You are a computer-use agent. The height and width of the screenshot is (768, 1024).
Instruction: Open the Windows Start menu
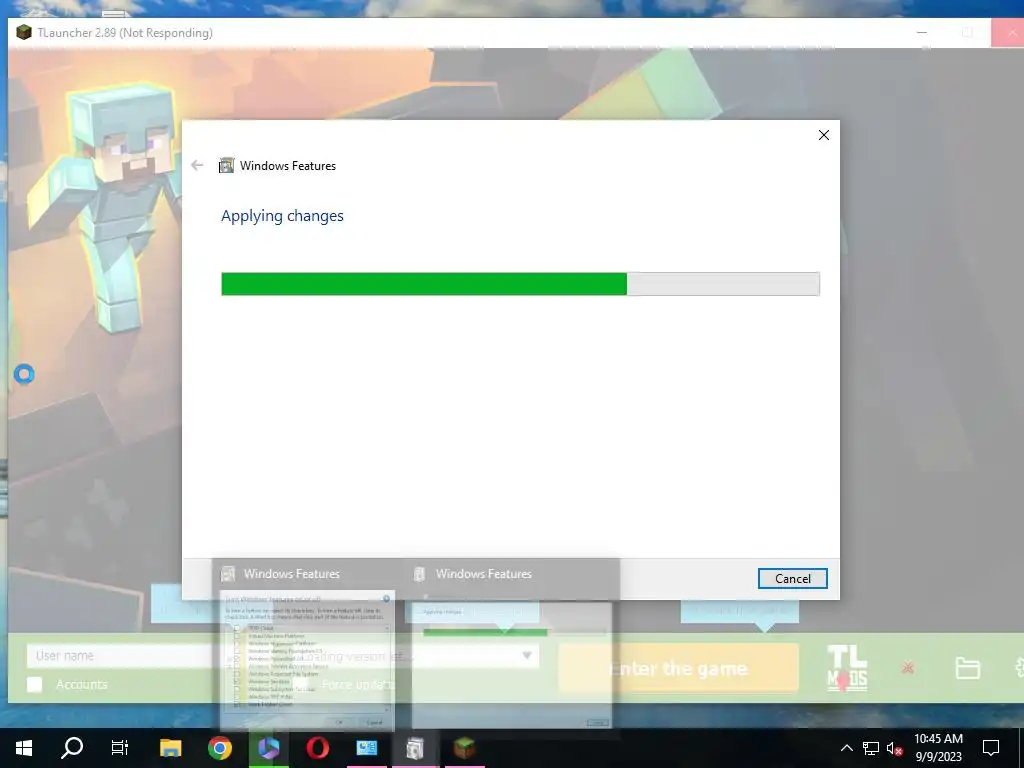click(24, 748)
